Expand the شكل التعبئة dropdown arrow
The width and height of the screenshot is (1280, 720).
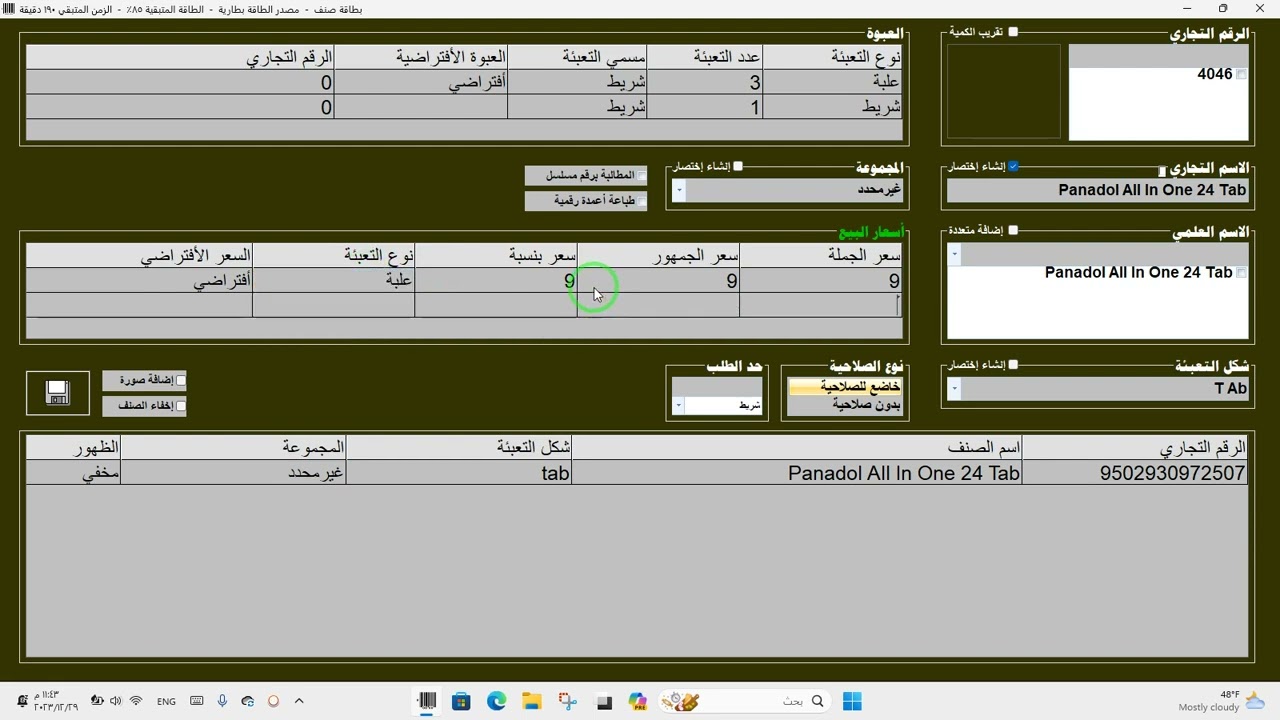(955, 389)
